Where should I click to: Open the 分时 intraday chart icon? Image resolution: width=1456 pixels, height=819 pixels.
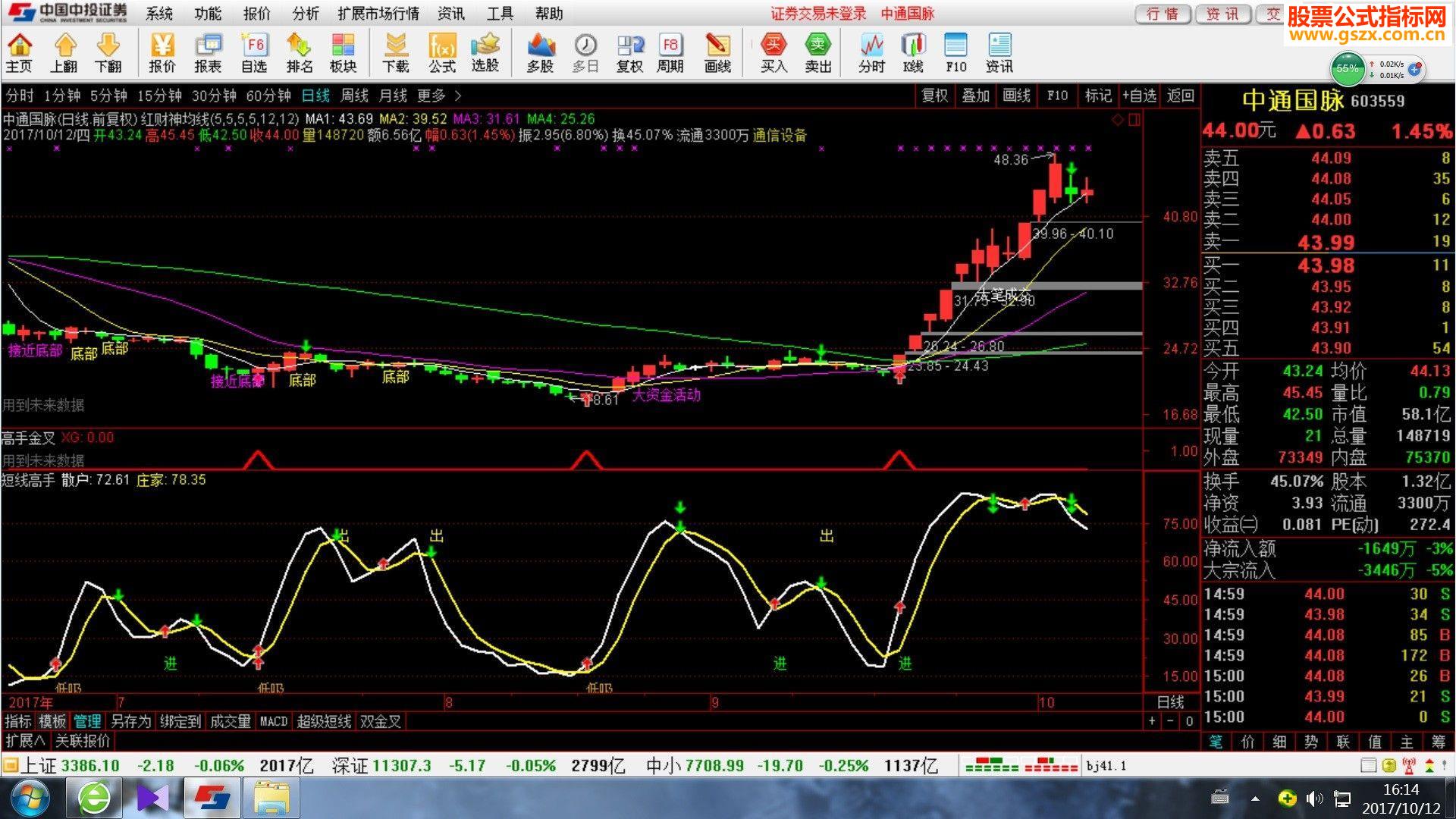(872, 53)
